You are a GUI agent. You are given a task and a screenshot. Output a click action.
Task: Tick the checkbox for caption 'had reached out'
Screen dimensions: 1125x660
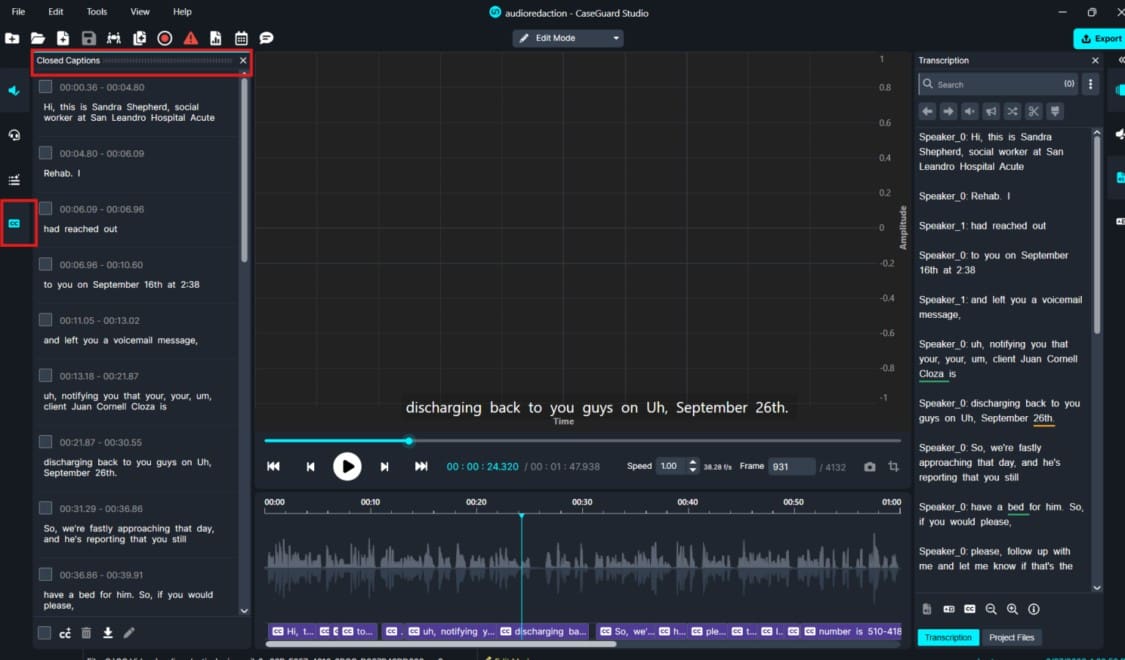(46, 209)
